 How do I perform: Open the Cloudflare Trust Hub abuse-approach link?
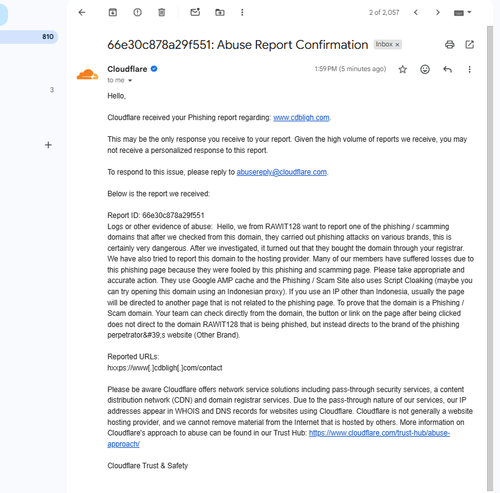379,433
